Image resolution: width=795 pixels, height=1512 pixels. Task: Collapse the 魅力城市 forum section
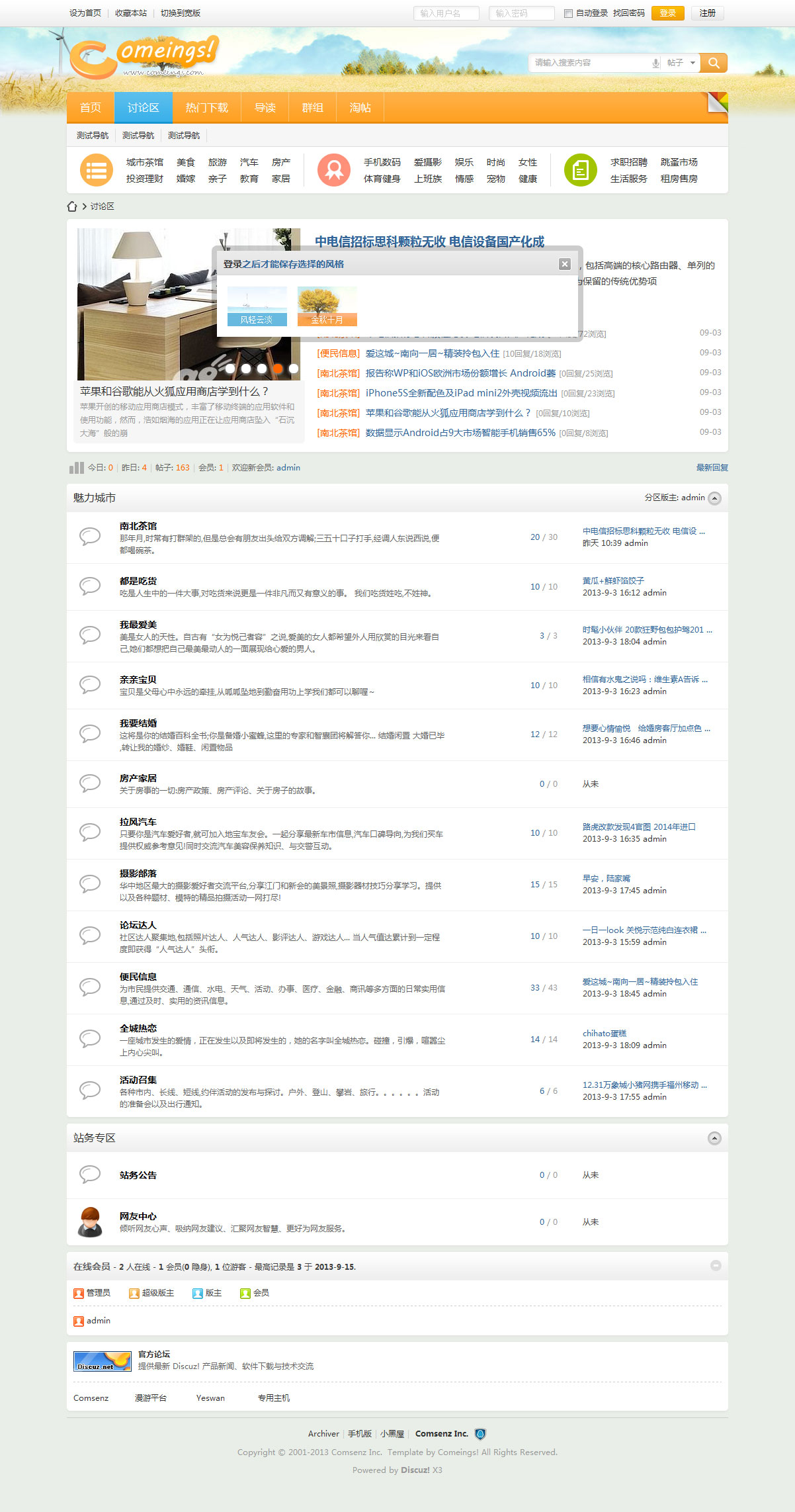click(x=714, y=498)
